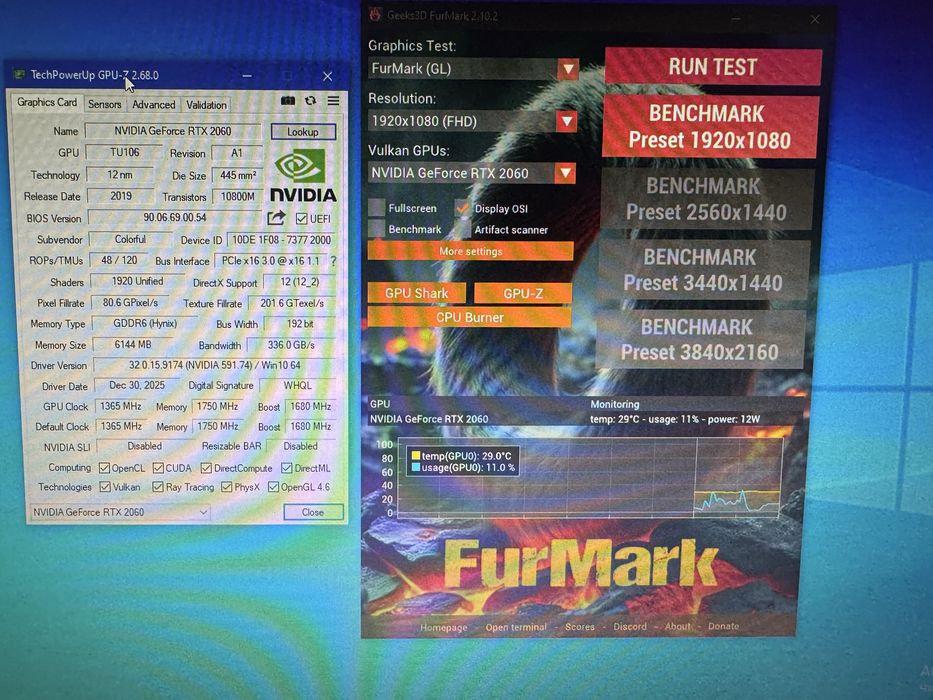
Task: Click the GPU-Z Close button
Action: pyautogui.click(x=313, y=512)
